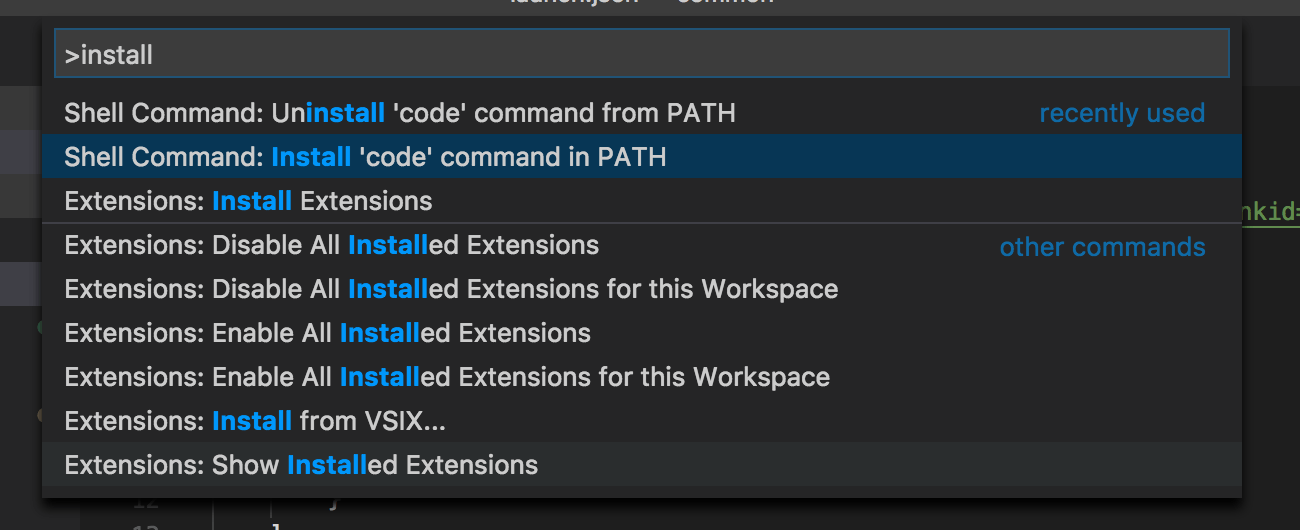Click the separator line below Install Extensions
This screenshot has width=1300, height=530.
tap(640, 223)
